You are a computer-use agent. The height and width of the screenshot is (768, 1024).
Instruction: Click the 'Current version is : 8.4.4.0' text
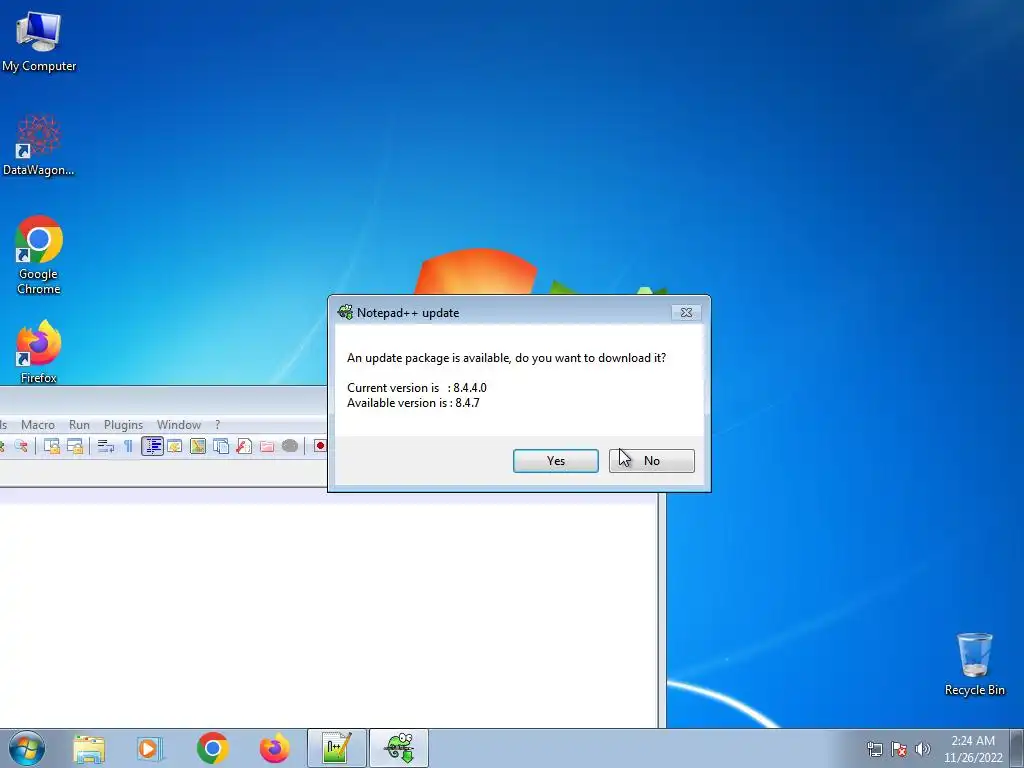(417, 388)
